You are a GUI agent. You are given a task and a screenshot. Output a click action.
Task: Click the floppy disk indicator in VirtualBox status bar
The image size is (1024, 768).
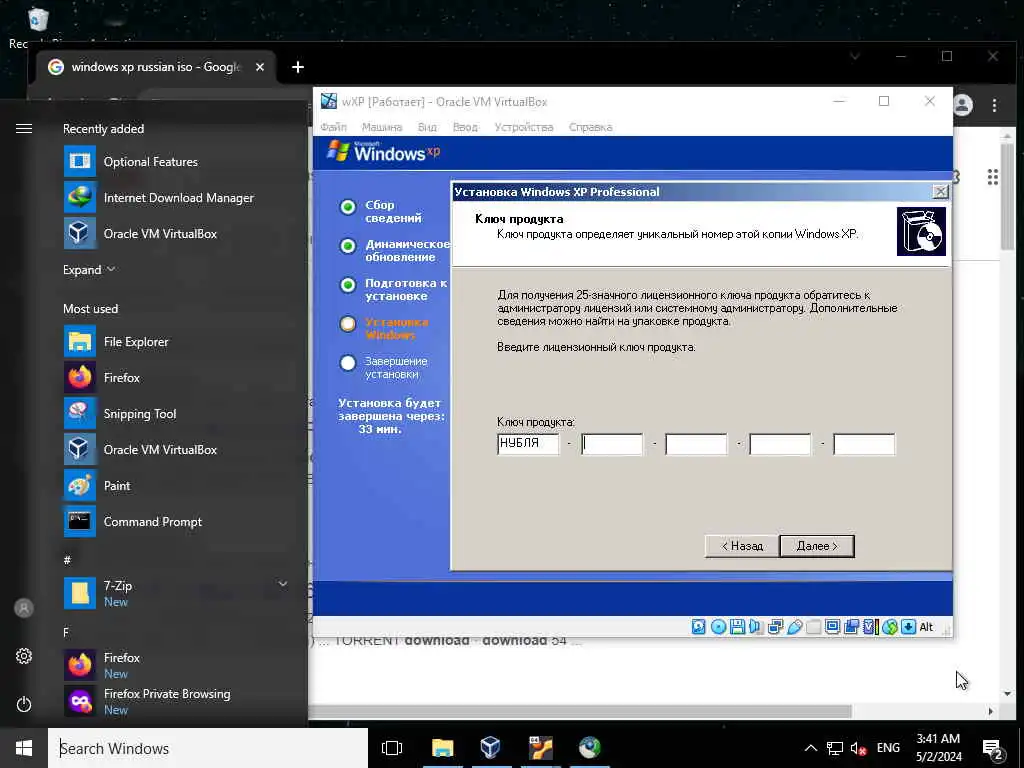coord(737,627)
